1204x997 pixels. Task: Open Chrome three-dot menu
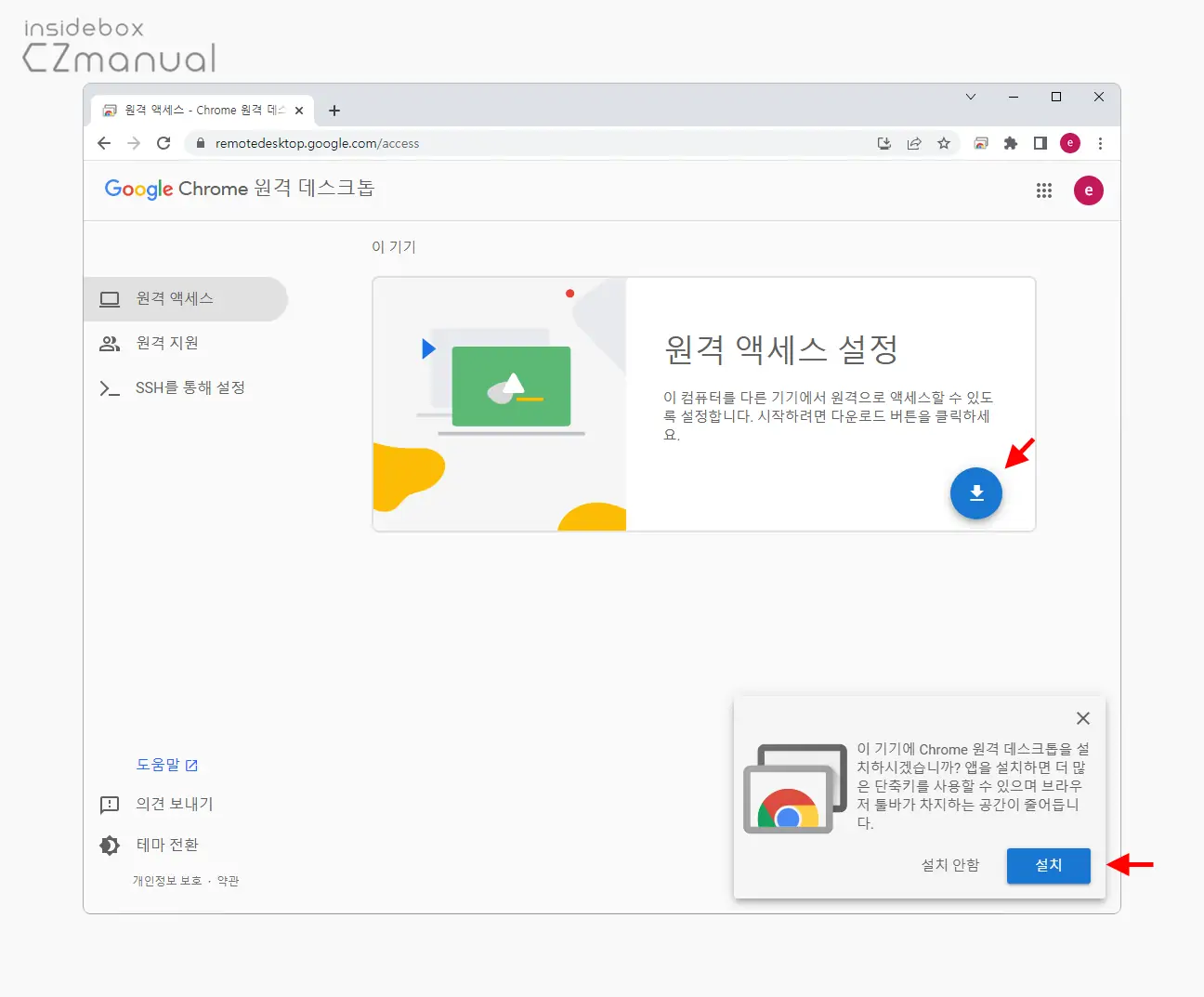(x=1100, y=143)
